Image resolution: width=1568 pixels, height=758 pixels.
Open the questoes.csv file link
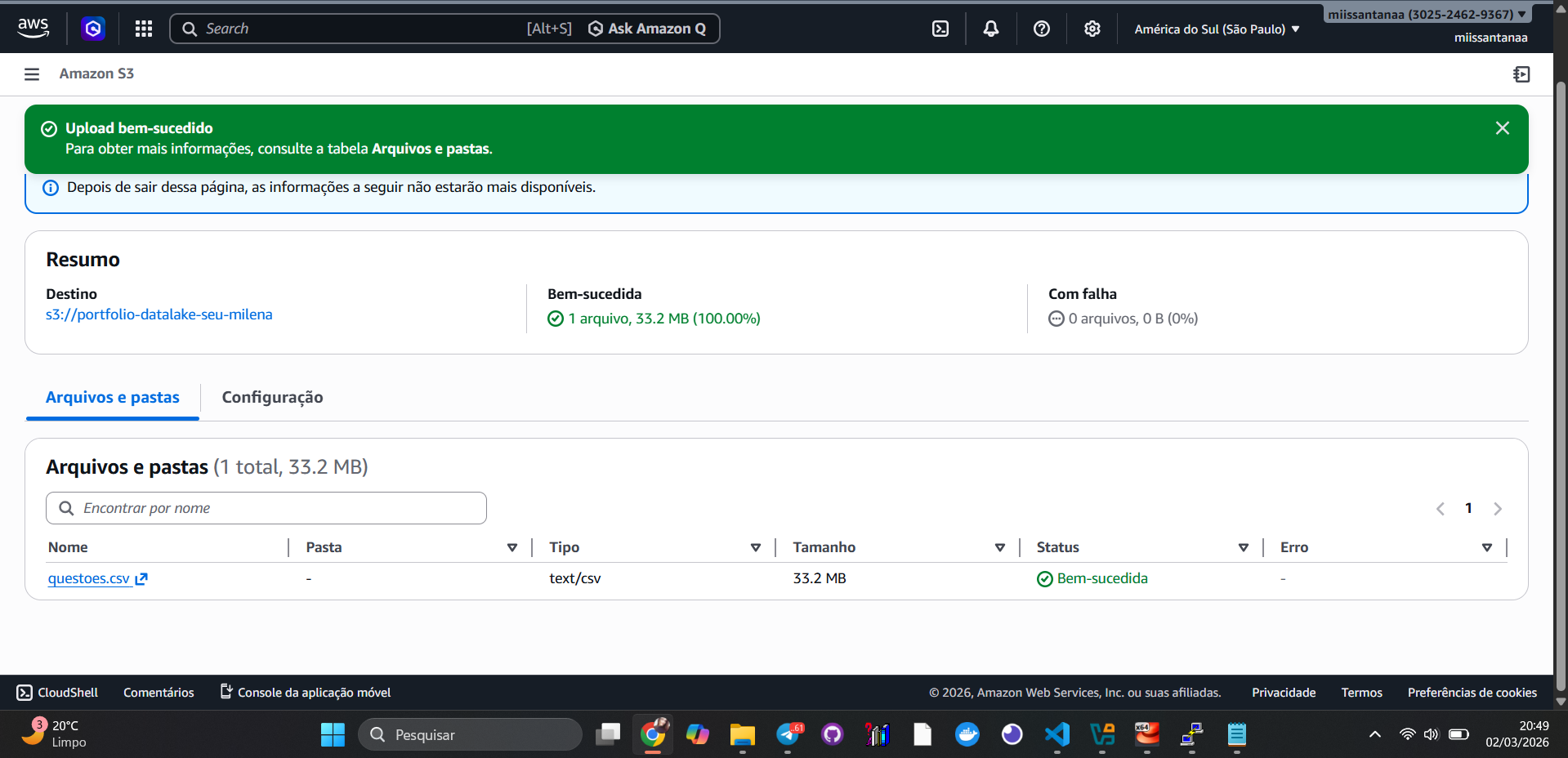click(90, 577)
